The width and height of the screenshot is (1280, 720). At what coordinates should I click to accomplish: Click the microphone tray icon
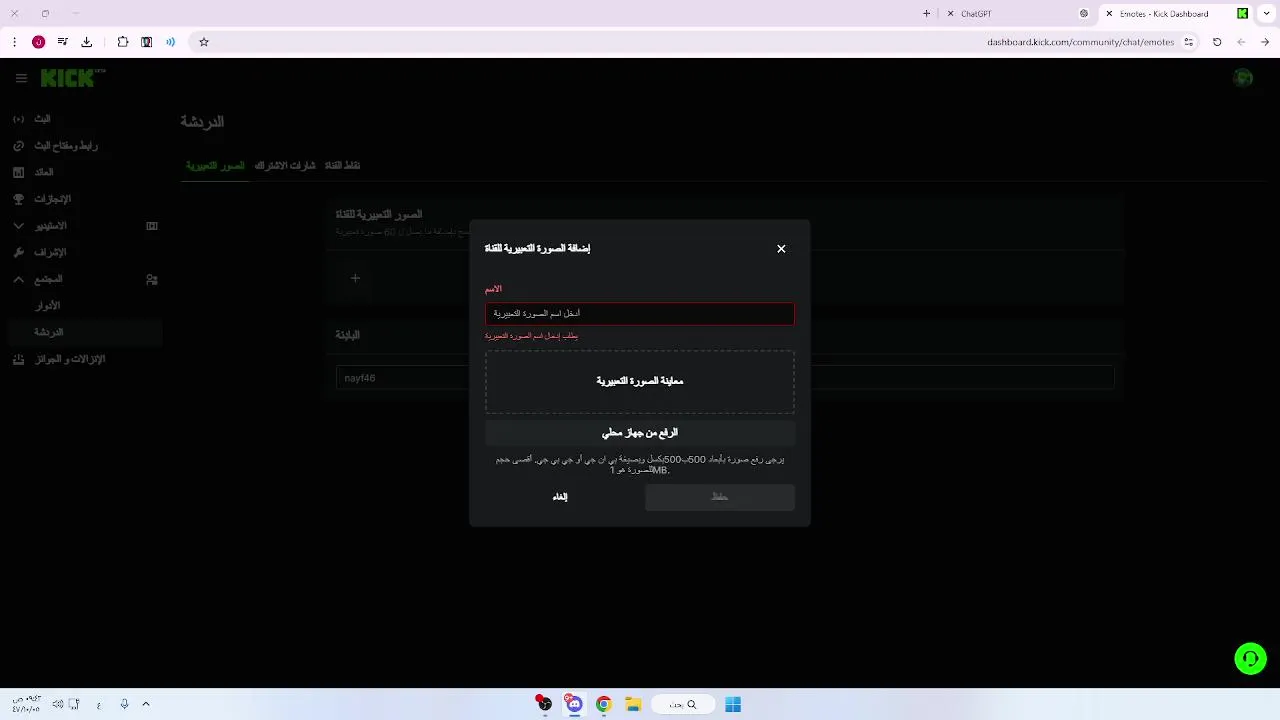(124, 704)
